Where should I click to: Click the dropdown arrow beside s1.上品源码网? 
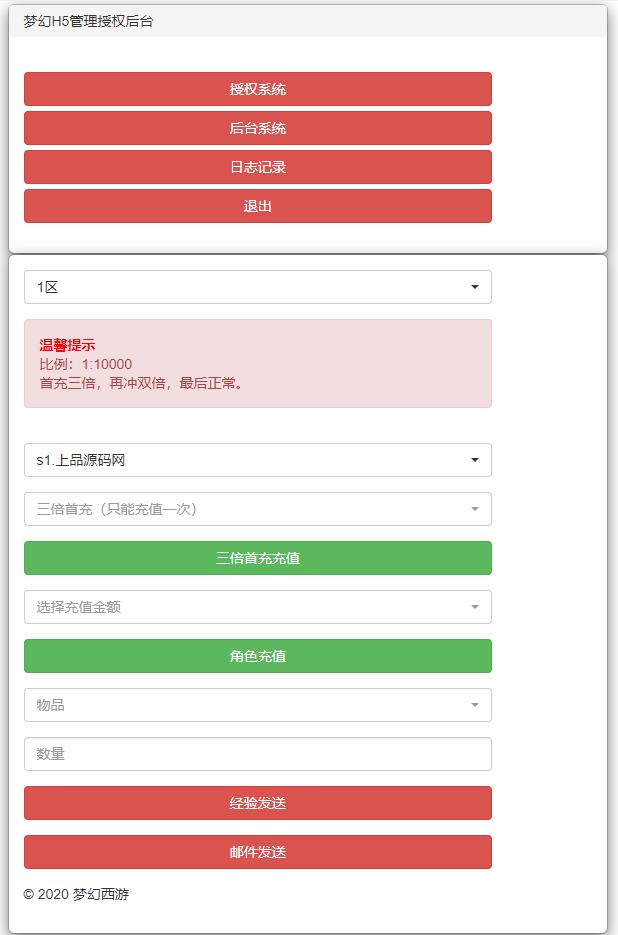click(x=477, y=460)
